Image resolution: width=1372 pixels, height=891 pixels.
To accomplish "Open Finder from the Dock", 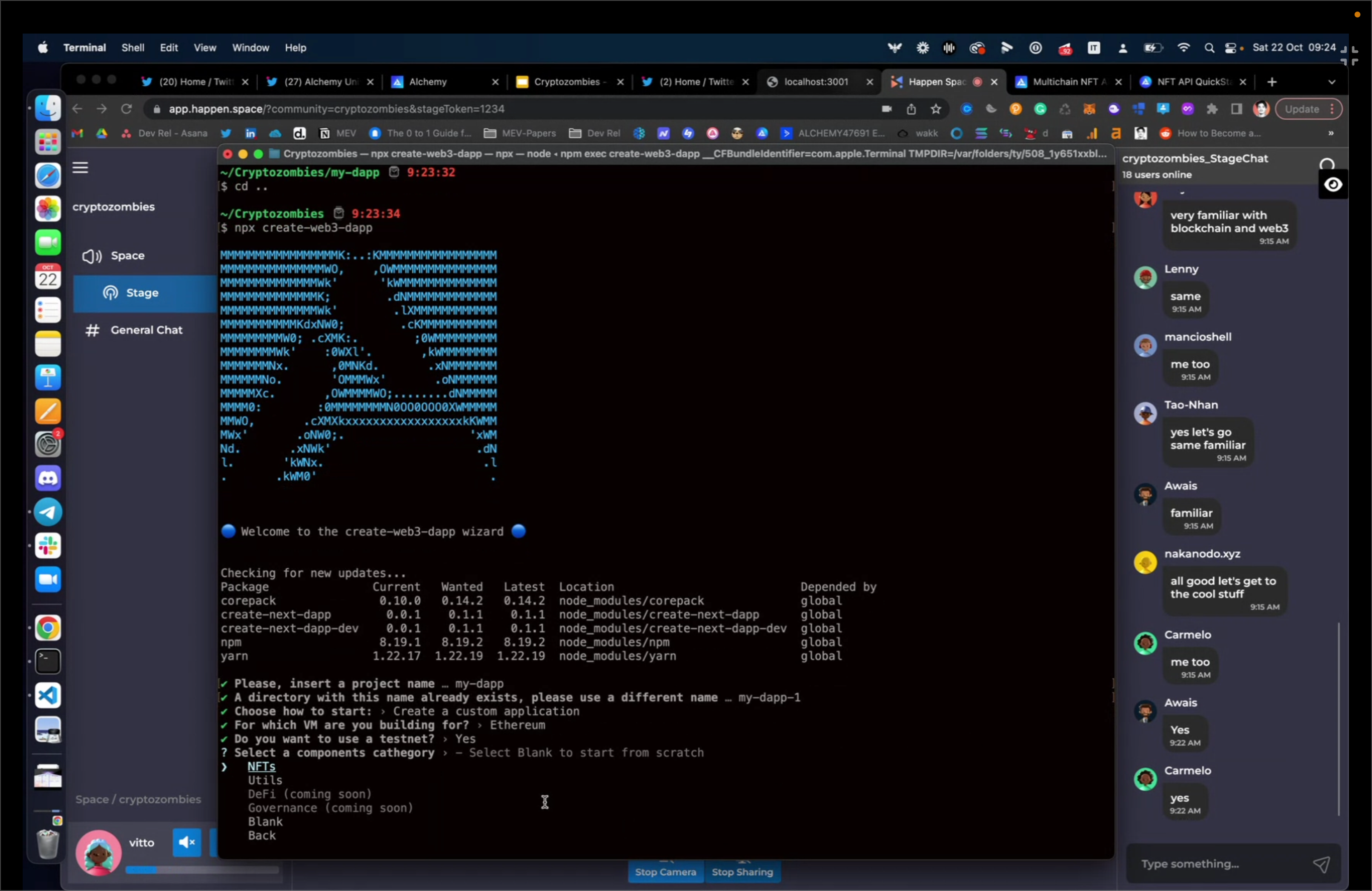I will coord(48,108).
